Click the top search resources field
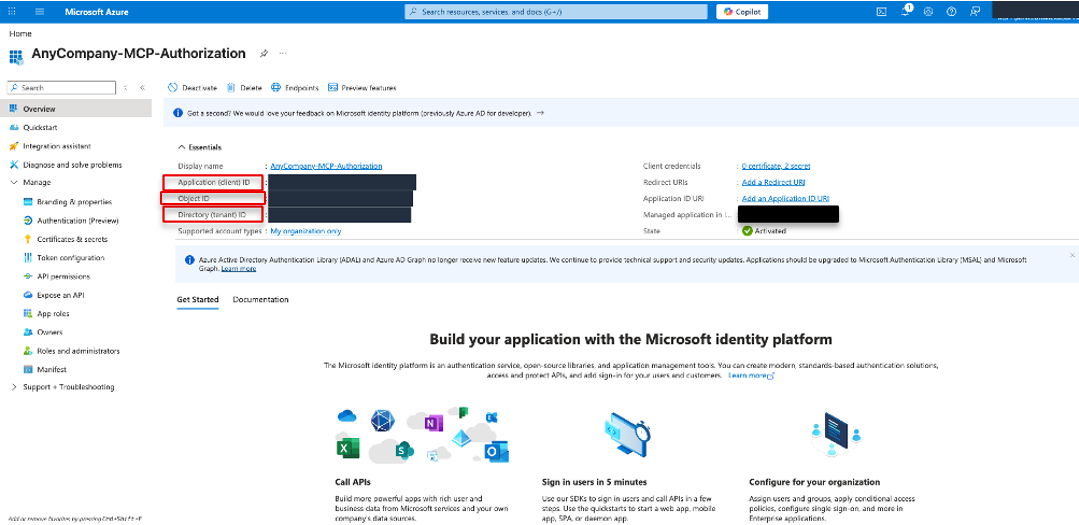Image resolution: width=1079 pixels, height=525 pixels. [556, 12]
